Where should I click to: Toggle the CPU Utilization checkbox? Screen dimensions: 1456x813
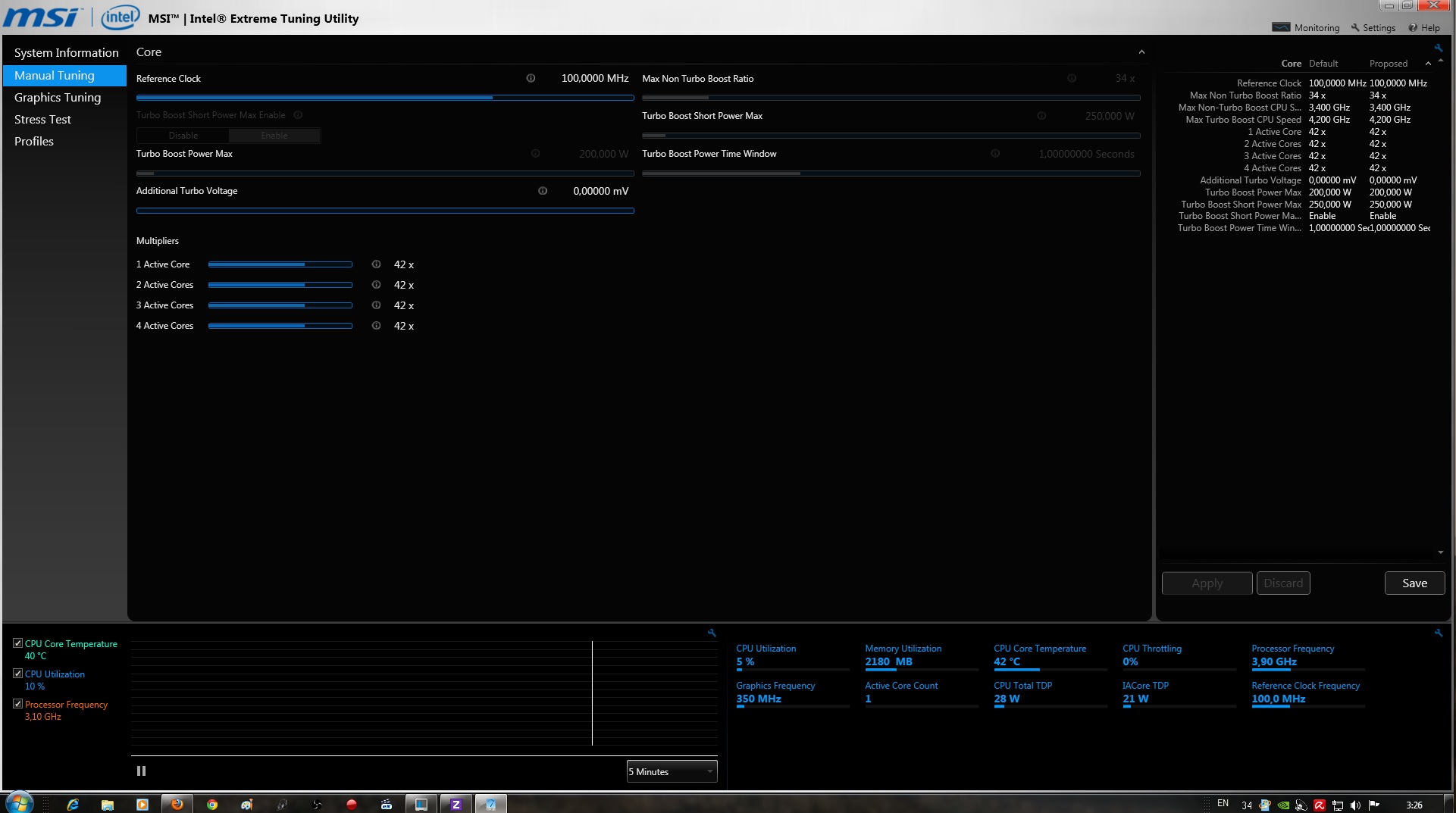[x=17, y=674]
